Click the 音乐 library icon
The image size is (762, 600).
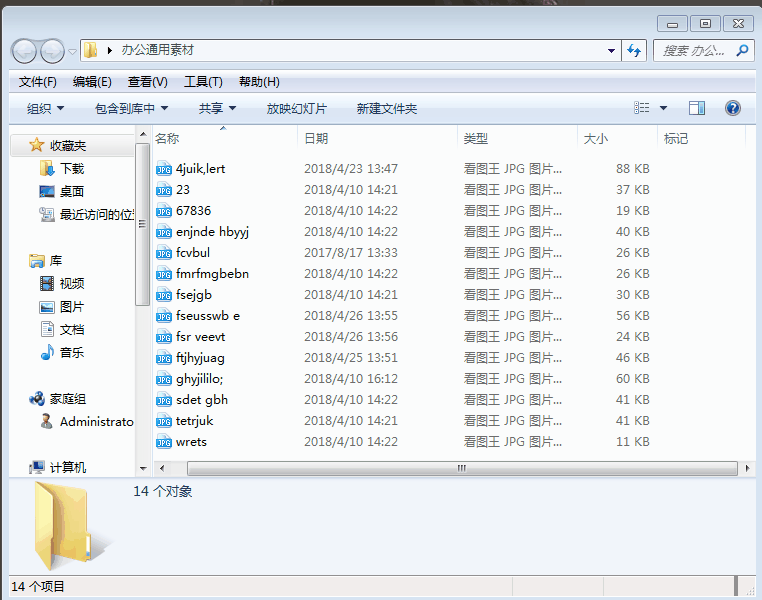point(47,352)
